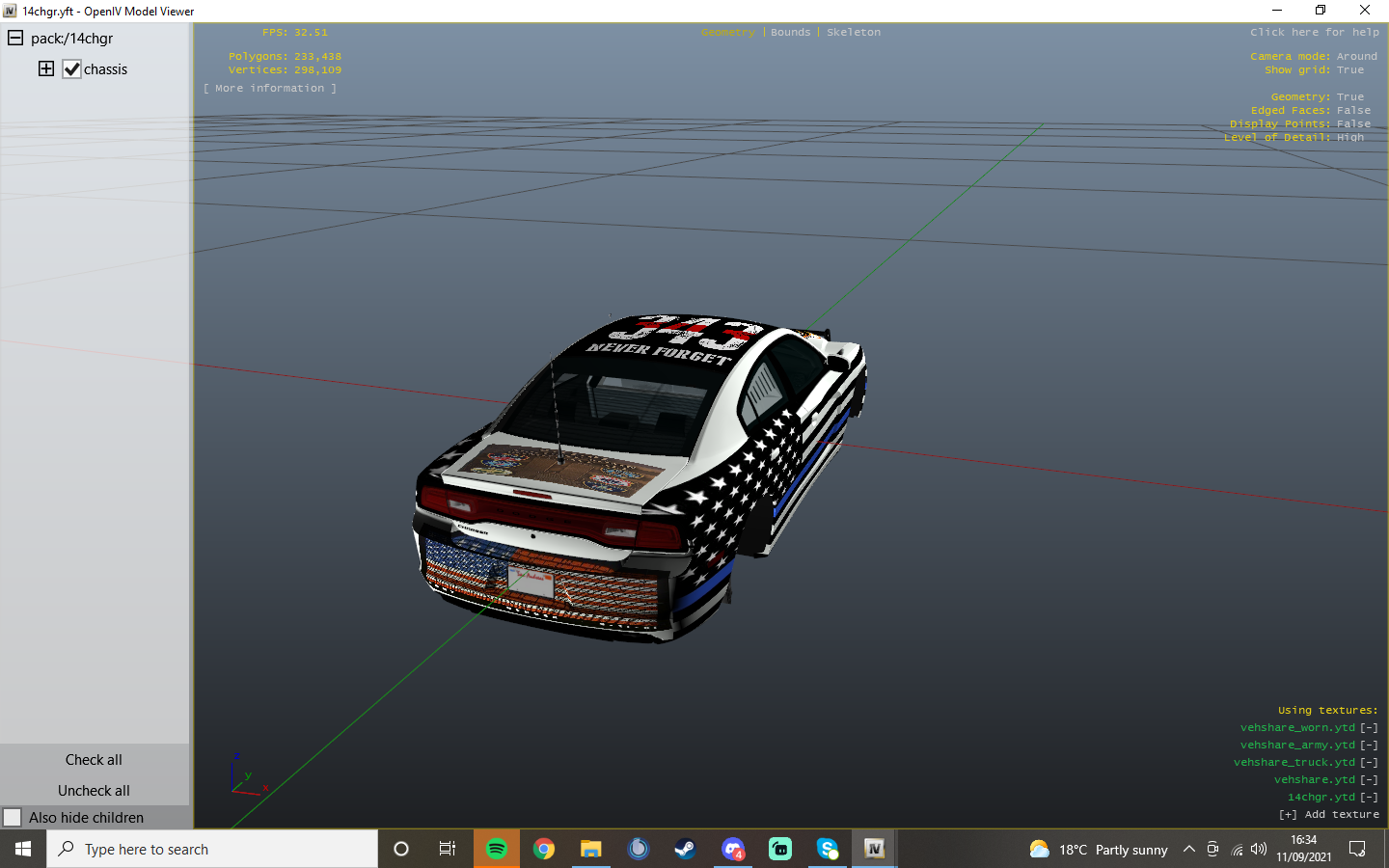Remove the 14chgr.ytd texture entry

(1369, 798)
